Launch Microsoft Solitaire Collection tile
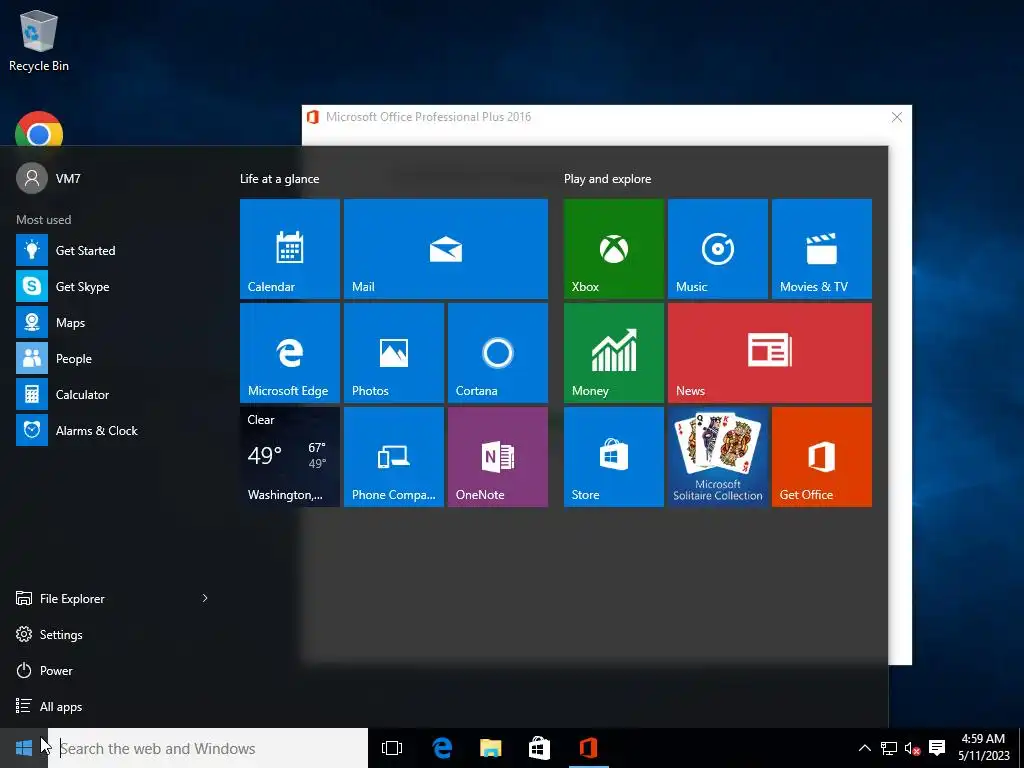This screenshot has width=1024, height=768. pyautogui.click(x=718, y=456)
